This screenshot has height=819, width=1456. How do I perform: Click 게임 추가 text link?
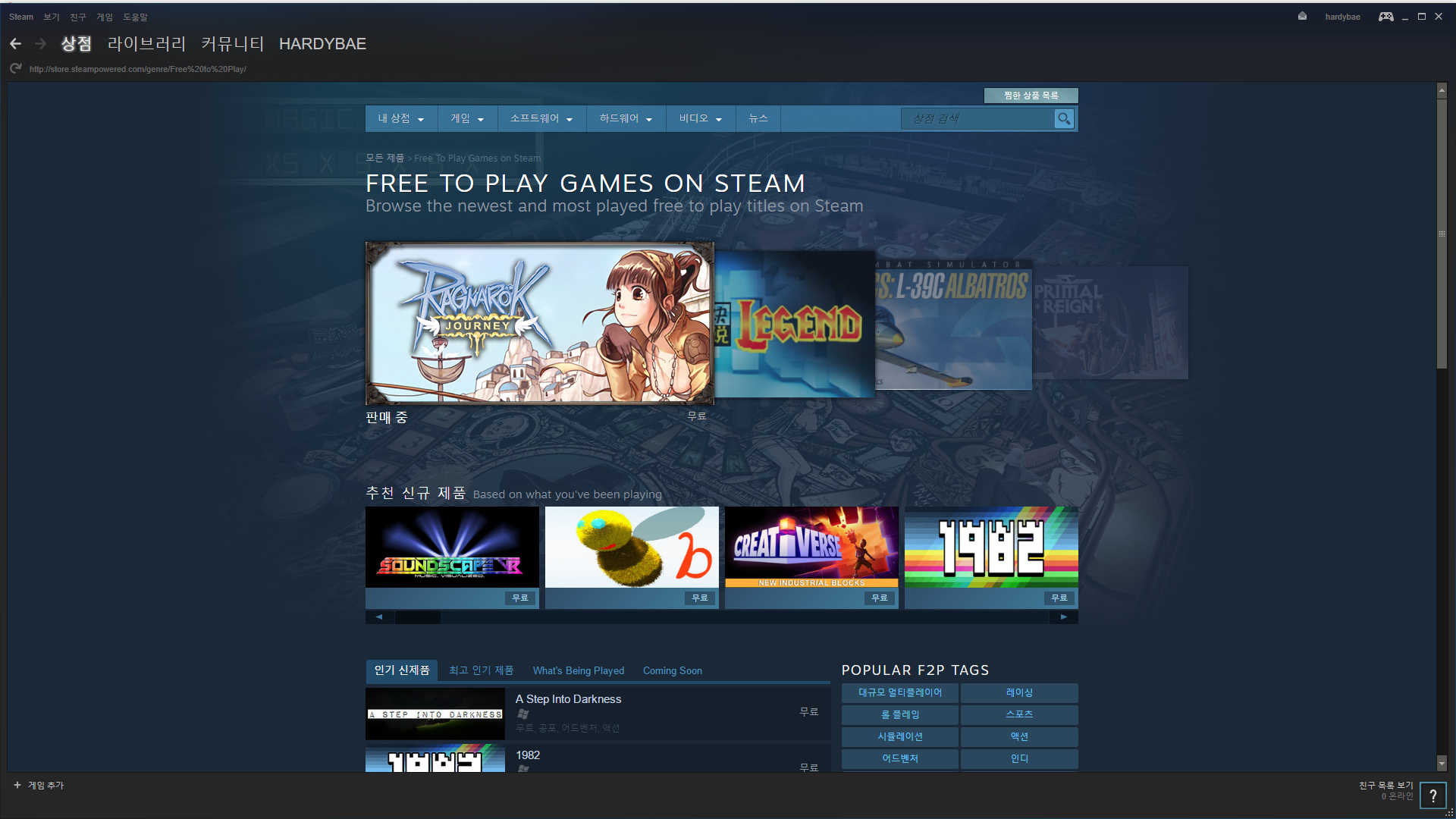(x=45, y=786)
